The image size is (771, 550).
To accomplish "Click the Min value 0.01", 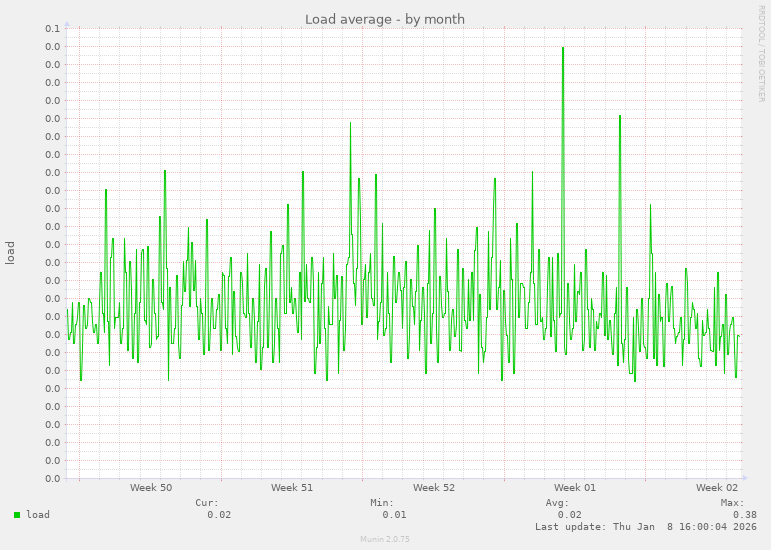I will click(x=394, y=515).
